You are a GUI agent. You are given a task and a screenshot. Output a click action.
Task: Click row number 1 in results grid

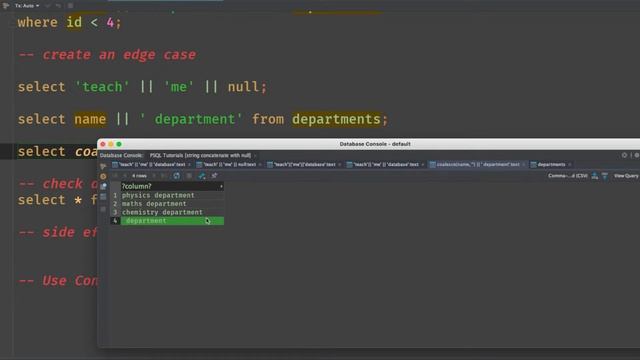click(115, 195)
